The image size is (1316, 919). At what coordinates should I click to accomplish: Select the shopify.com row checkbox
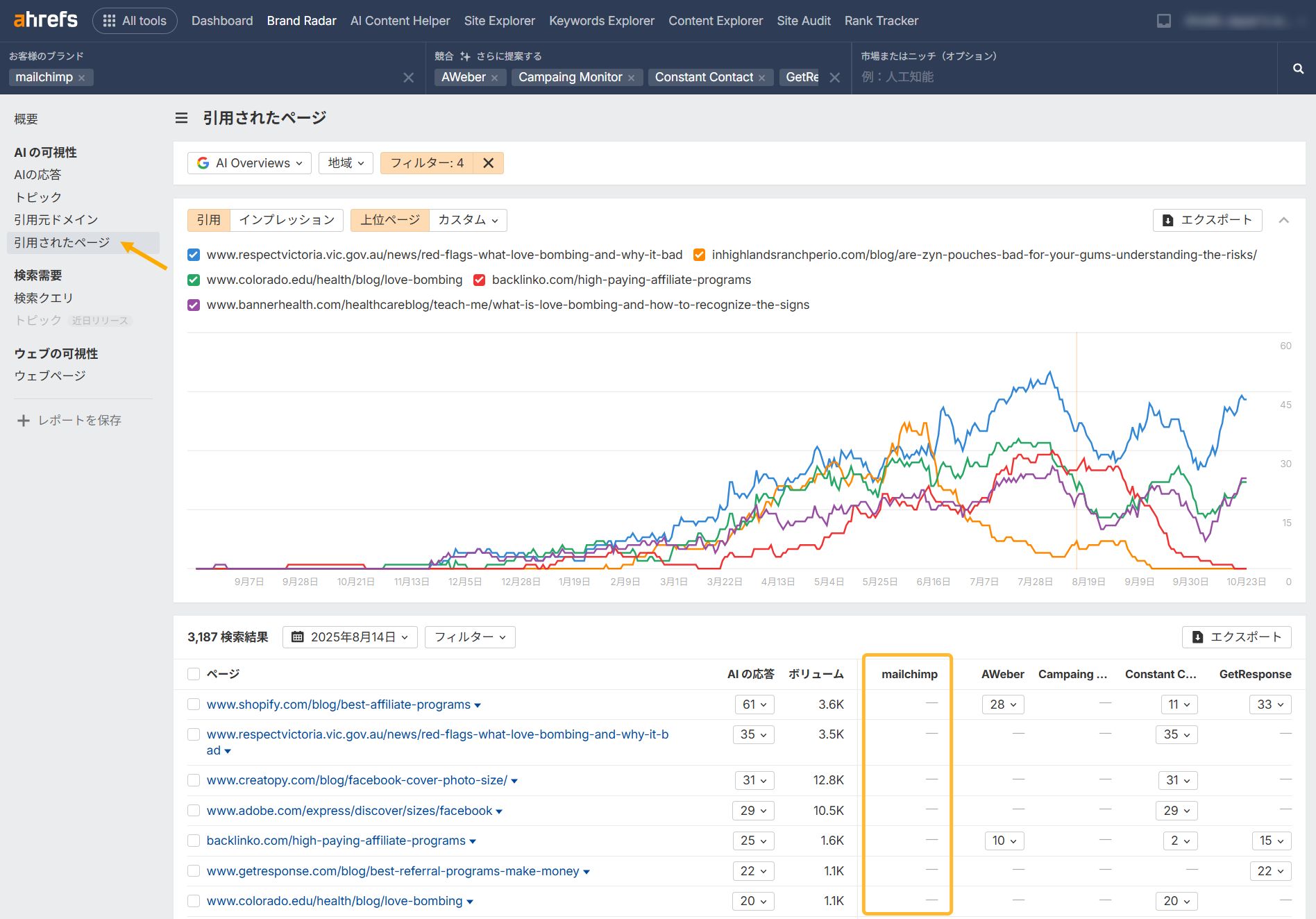click(193, 704)
